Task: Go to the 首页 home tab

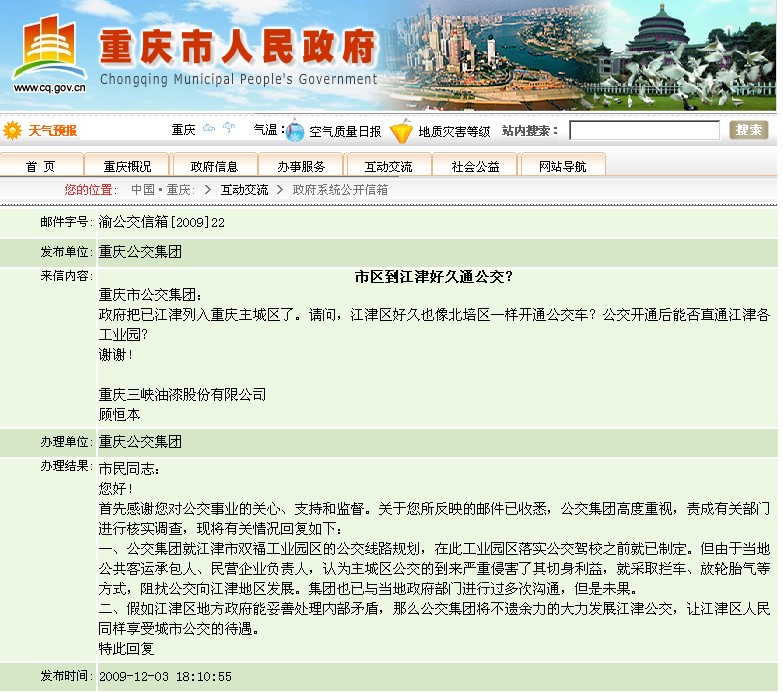Action: [41, 165]
